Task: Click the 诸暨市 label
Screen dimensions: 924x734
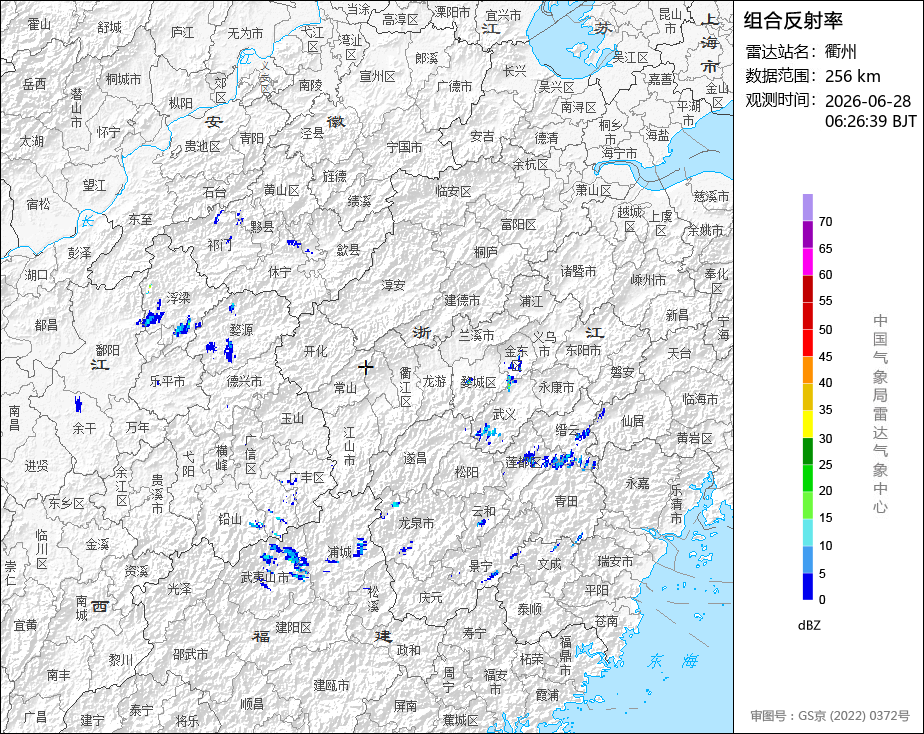Action: [578, 272]
